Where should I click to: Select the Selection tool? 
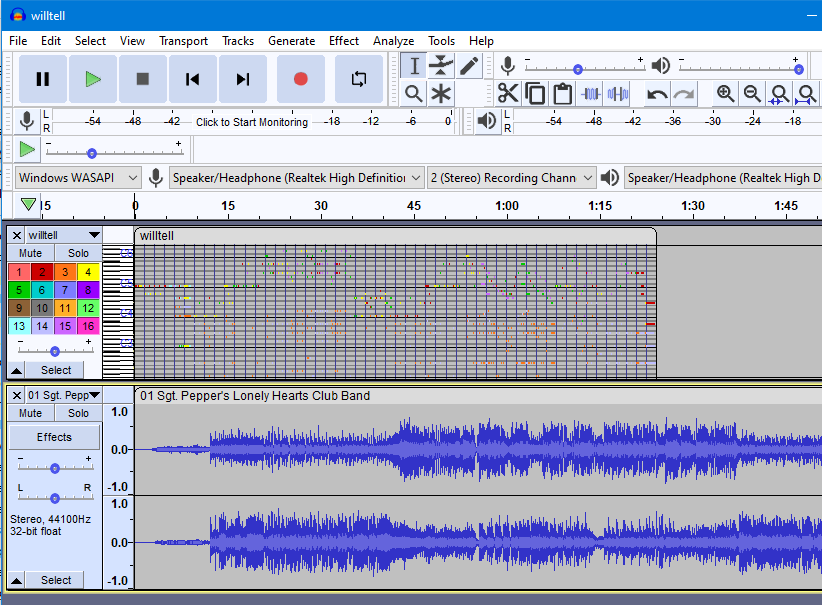coord(413,65)
